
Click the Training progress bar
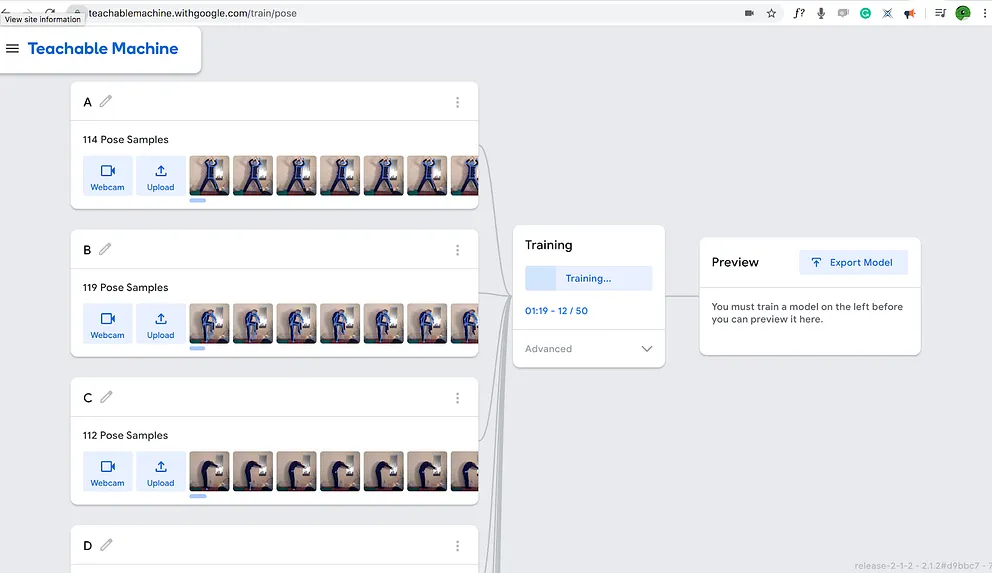click(x=588, y=278)
